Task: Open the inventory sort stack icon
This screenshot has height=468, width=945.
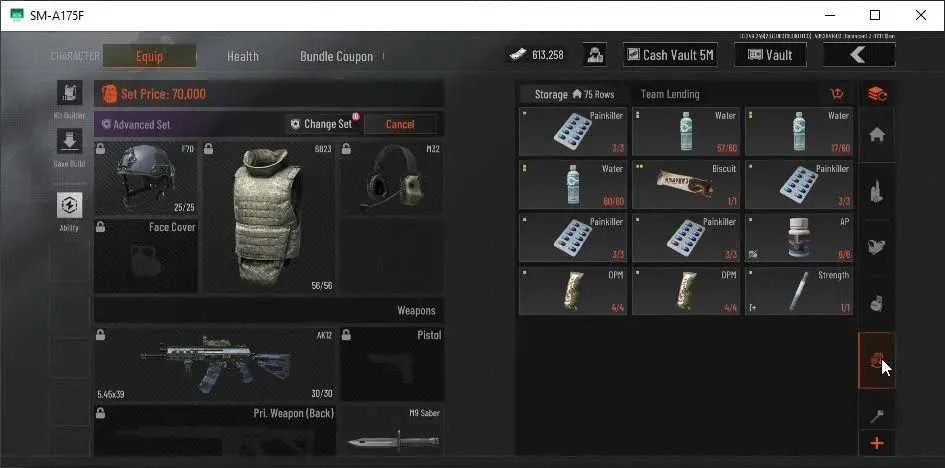Action: point(877,94)
